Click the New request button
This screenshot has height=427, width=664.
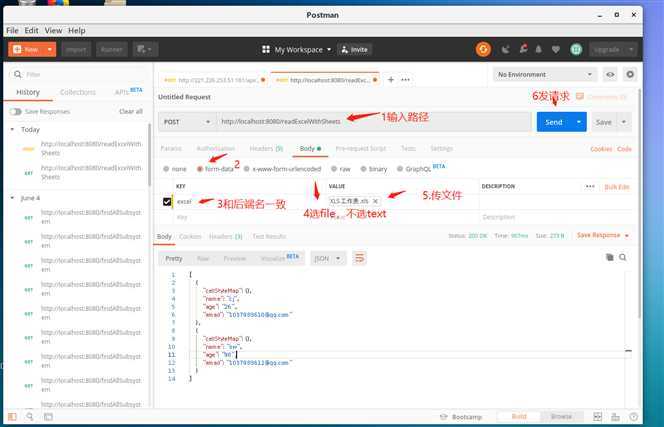(x=26, y=50)
